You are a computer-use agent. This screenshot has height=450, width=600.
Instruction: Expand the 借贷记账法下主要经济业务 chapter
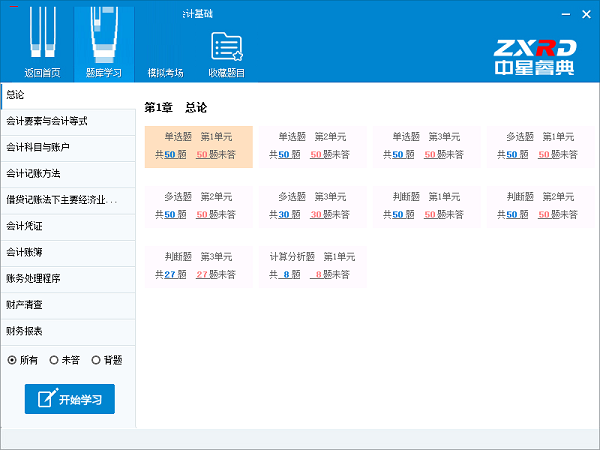tap(66, 199)
